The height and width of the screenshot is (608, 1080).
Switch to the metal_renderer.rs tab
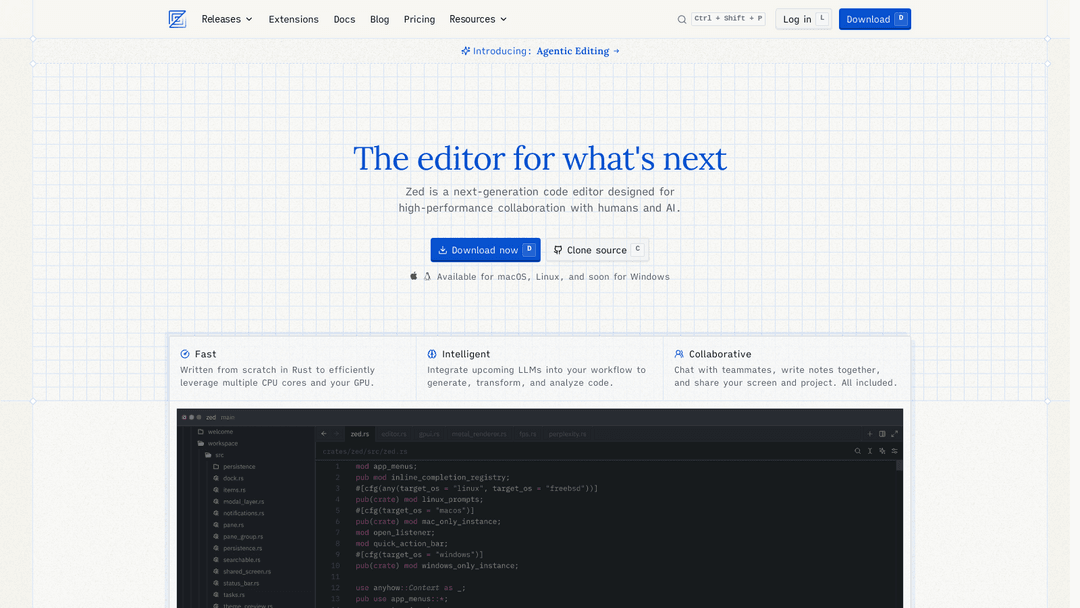pyautogui.click(x=479, y=434)
